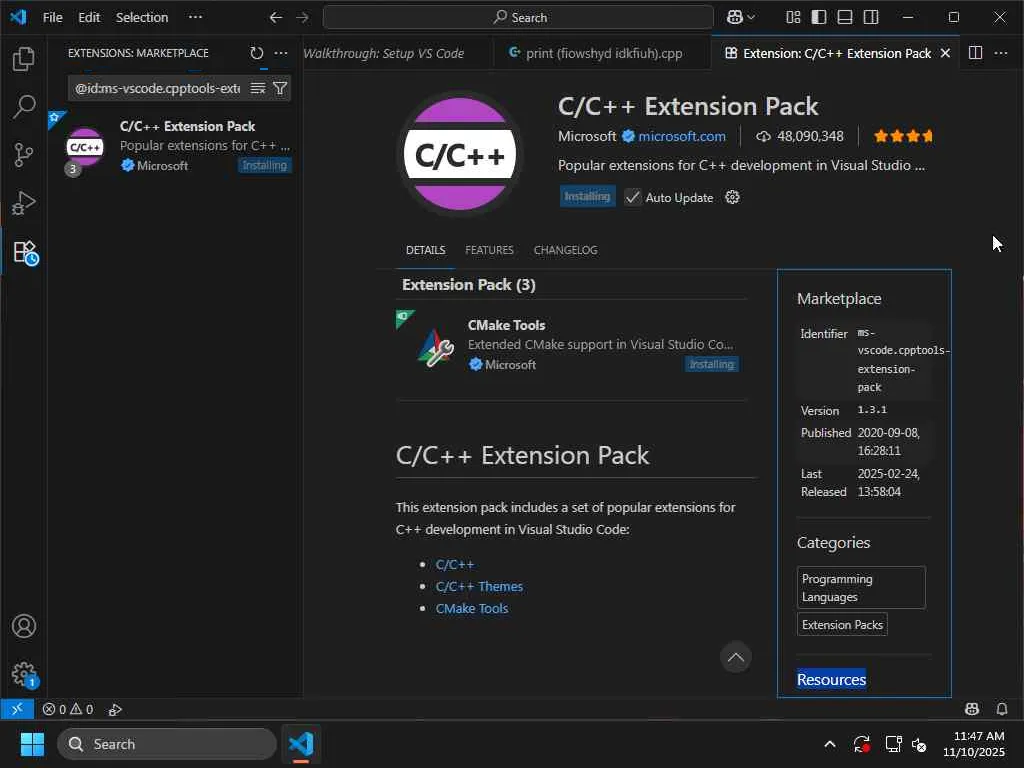This screenshot has width=1024, height=768.
Task: Open the CMake Tools pack item
Action: (571, 345)
